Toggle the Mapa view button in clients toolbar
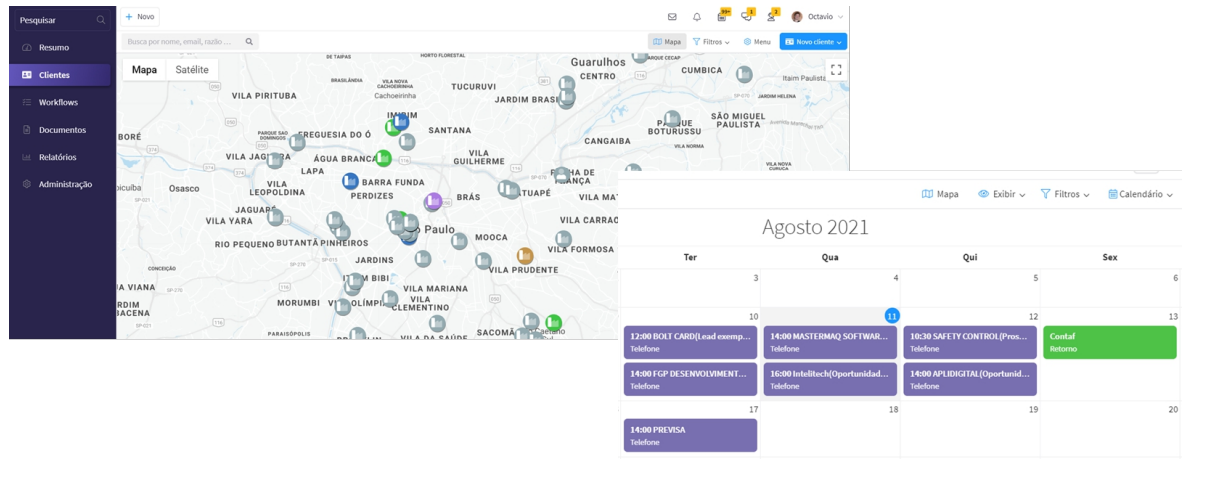 (x=667, y=42)
